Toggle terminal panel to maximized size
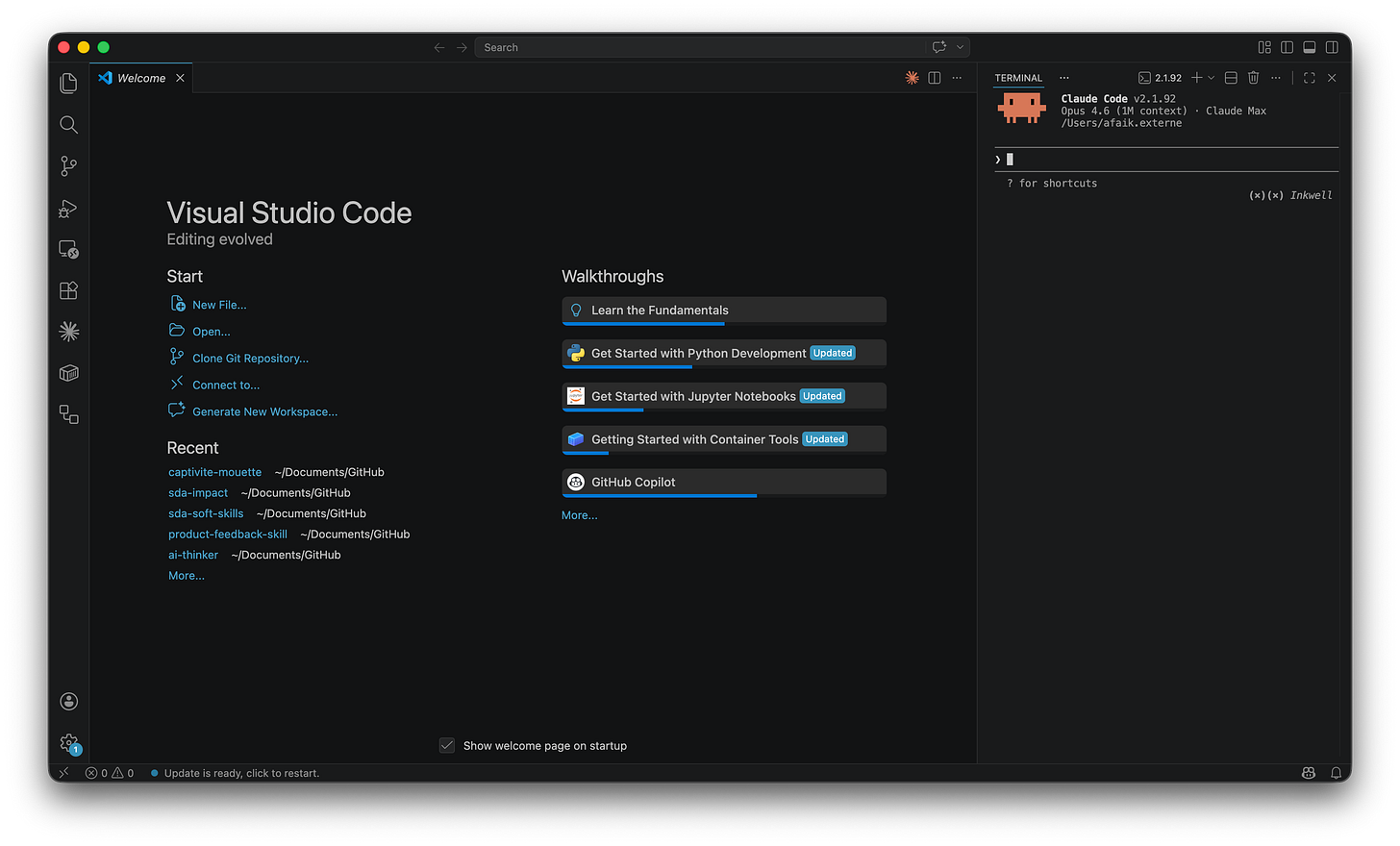 (x=1309, y=78)
